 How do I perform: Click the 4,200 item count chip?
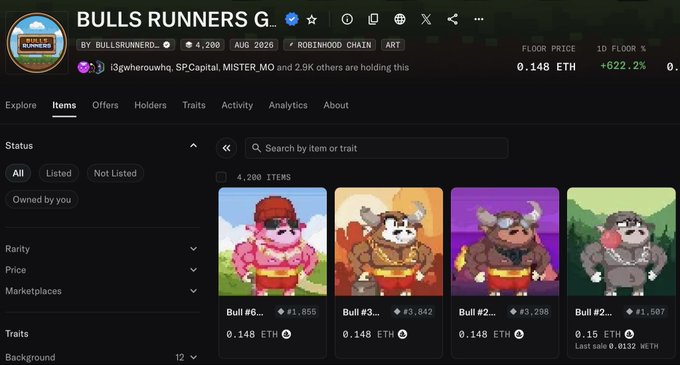(203, 45)
